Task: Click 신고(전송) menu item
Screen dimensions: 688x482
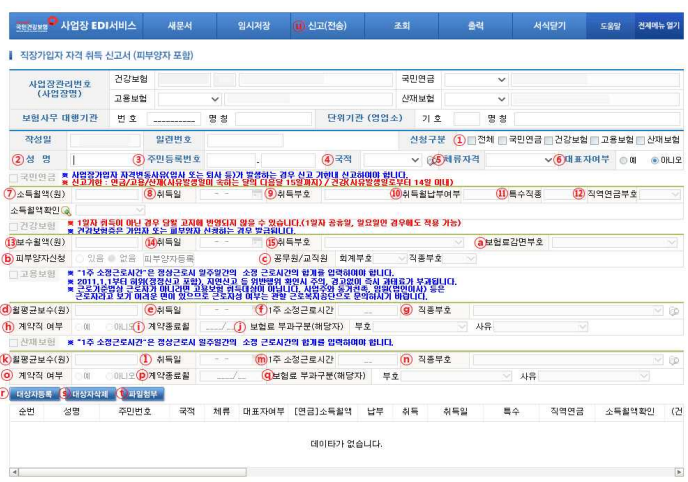Action: tap(327, 26)
